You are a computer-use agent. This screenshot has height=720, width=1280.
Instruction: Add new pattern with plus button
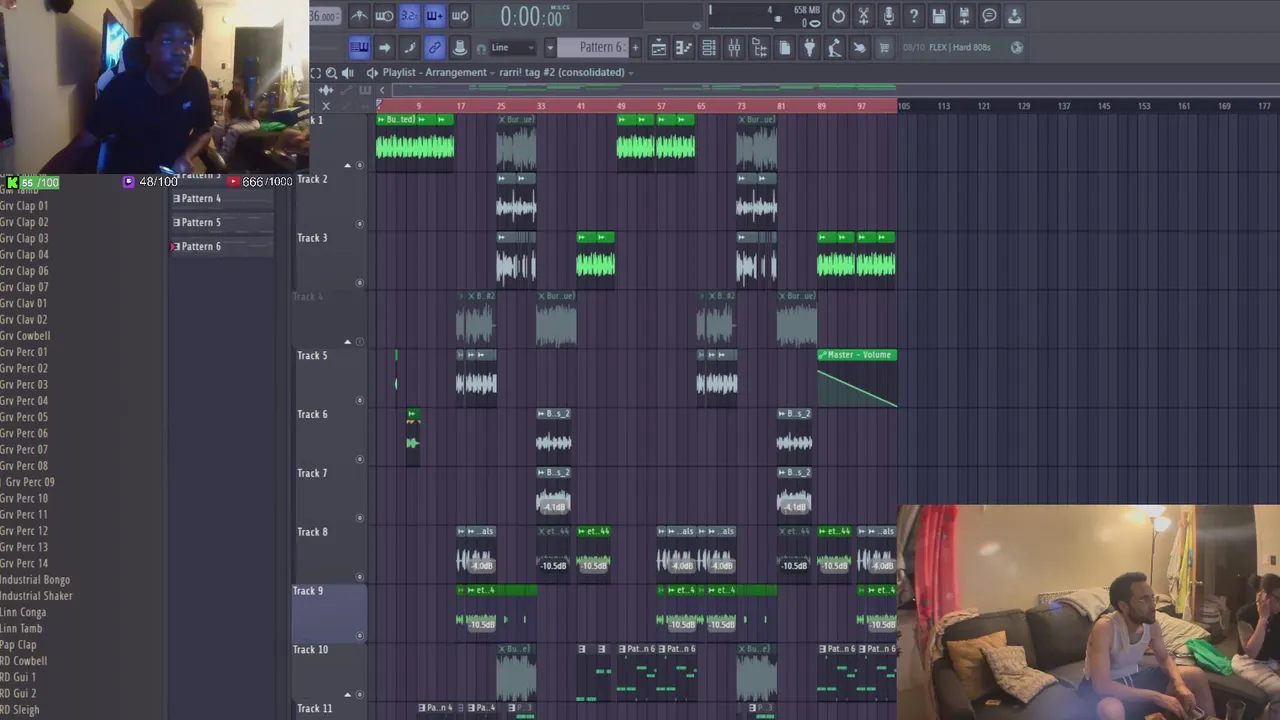(x=634, y=47)
